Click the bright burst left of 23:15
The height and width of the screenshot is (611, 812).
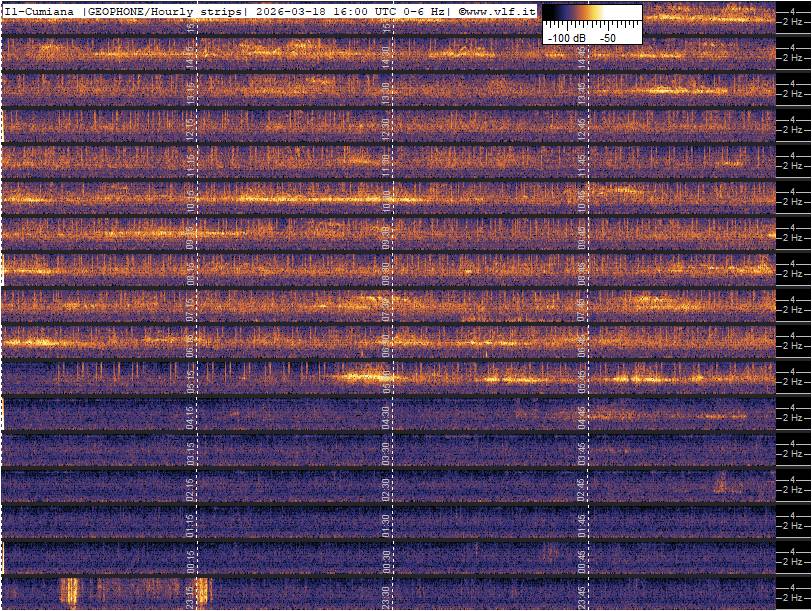click(69, 591)
